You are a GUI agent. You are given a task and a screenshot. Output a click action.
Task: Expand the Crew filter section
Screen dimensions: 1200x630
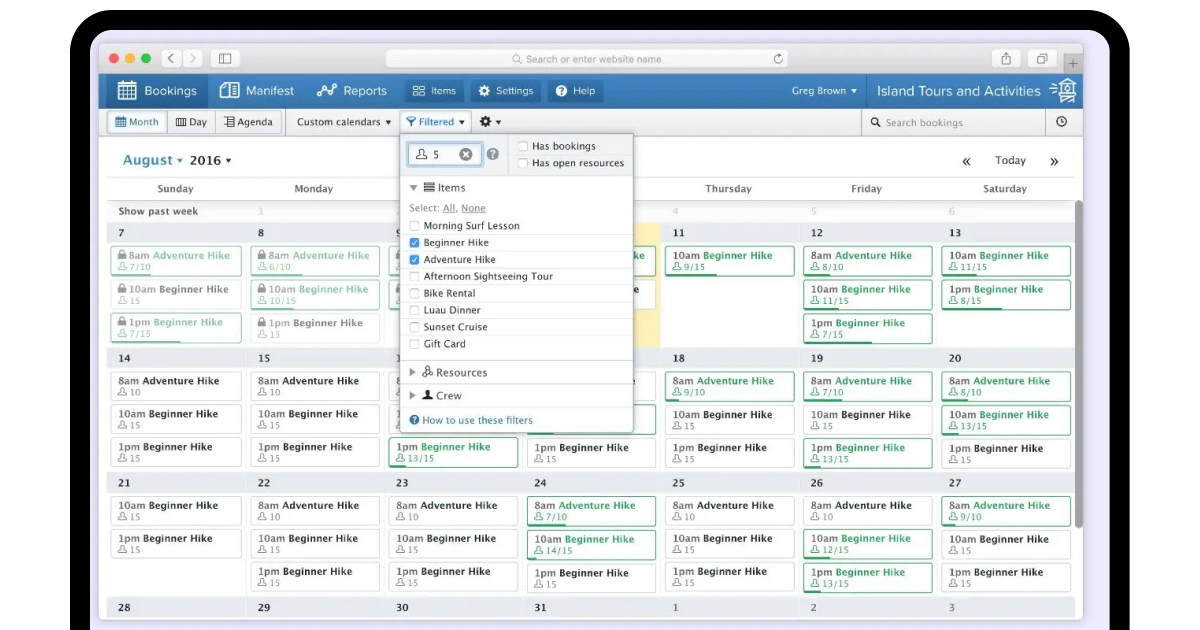[413, 396]
